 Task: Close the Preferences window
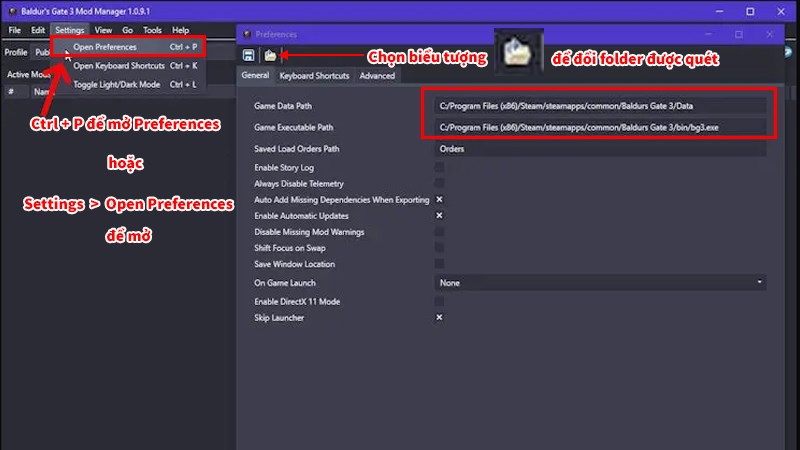coord(769,34)
